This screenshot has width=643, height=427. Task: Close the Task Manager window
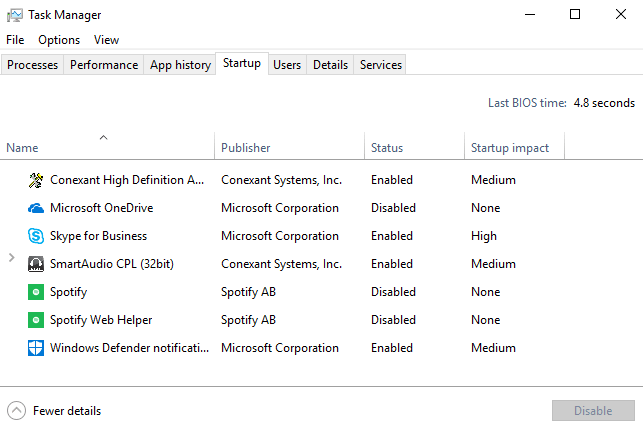pos(621,15)
